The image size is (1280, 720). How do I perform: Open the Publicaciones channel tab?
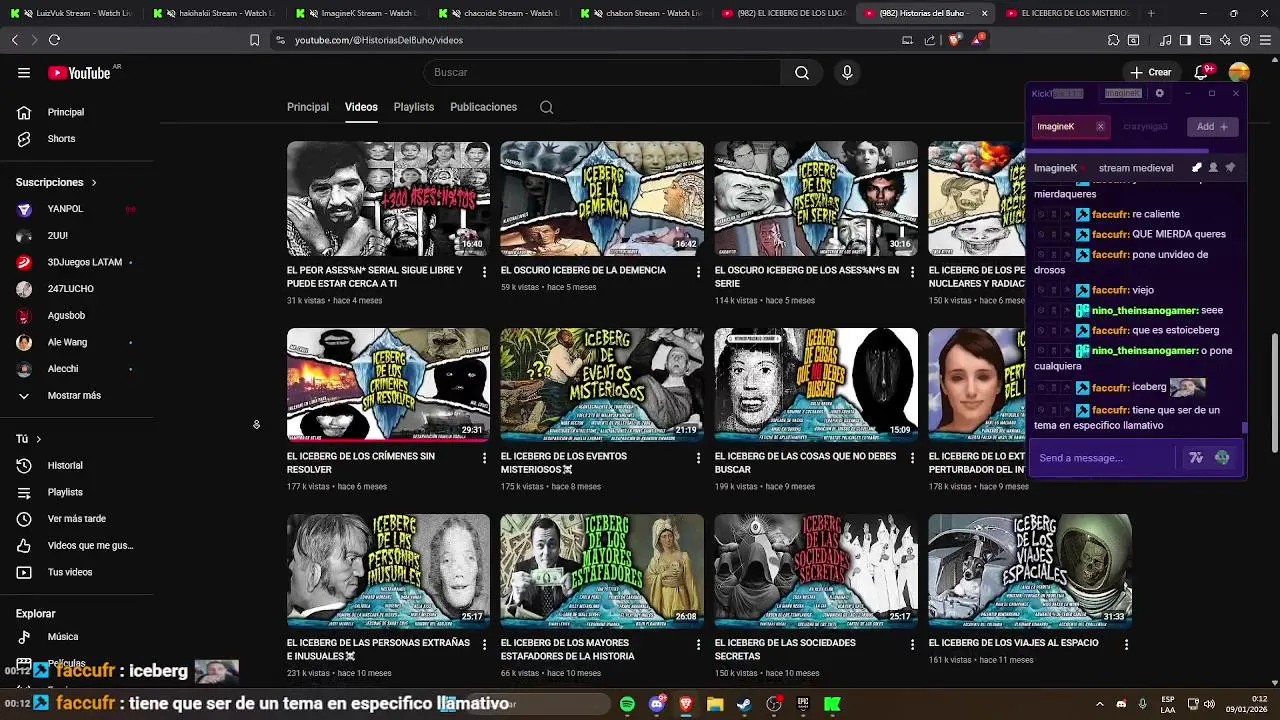tap(483, 107)
